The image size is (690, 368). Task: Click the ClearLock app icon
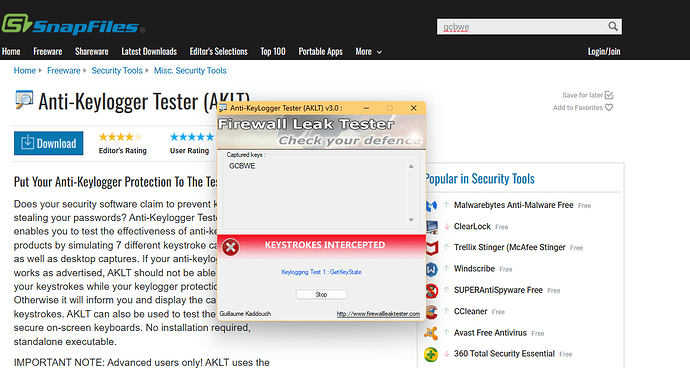point(431,227)
